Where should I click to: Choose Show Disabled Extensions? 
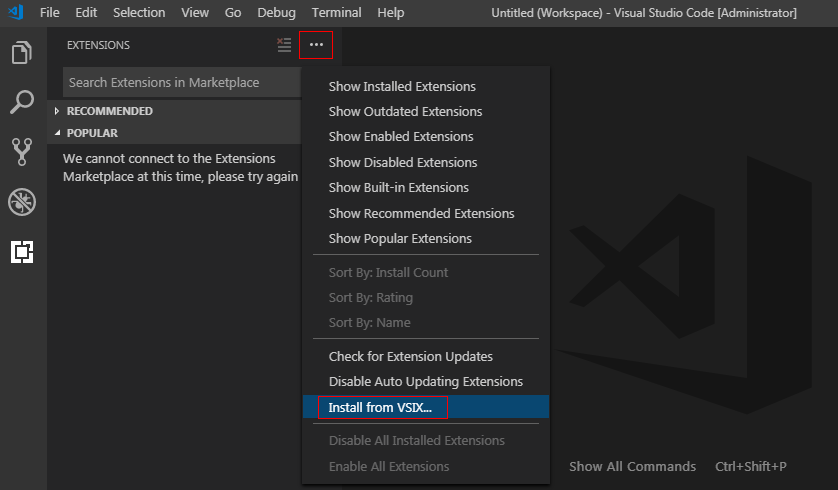pos(403,162)
